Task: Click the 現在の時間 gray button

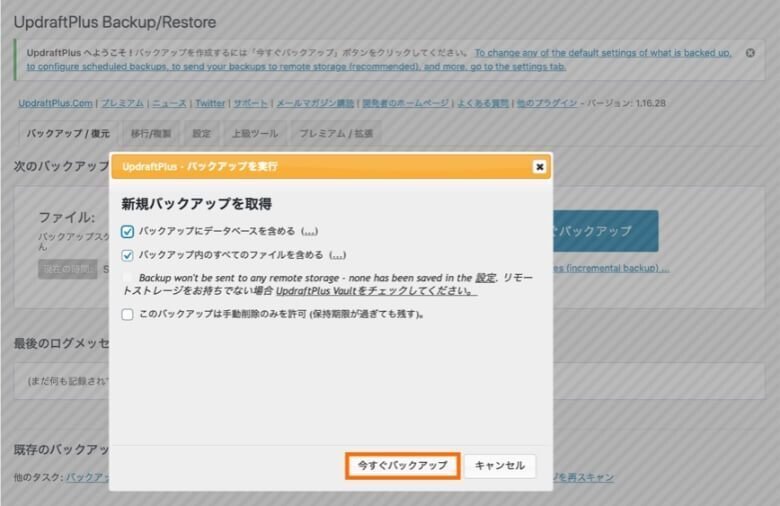Action: [x=68, y=269]
